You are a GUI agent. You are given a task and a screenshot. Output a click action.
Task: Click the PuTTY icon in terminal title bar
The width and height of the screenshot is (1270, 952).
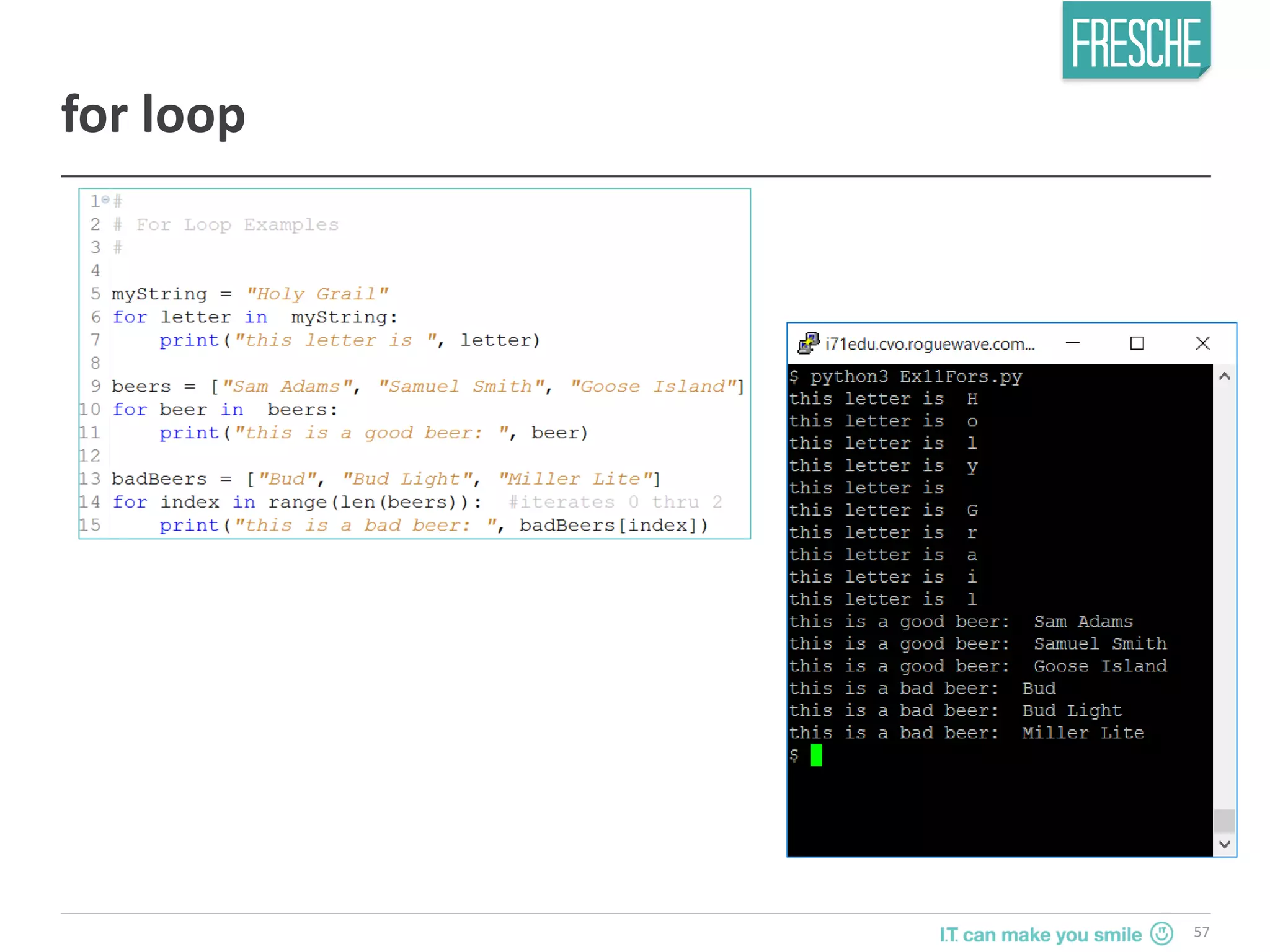808,343
